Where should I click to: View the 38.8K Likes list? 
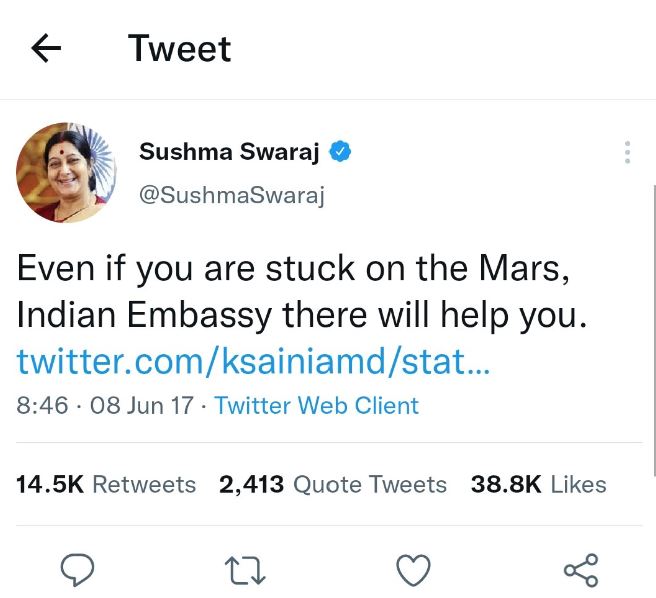(538, 485)
